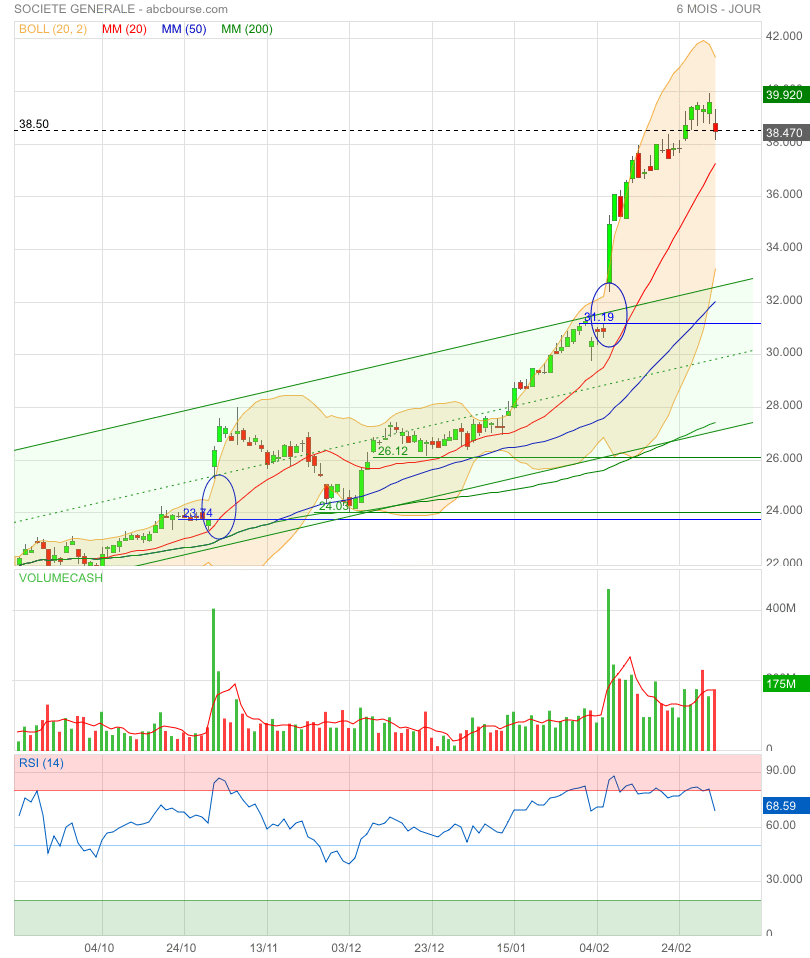
Task: Click the 36.000 price axis label
Action: click(784, 194)
